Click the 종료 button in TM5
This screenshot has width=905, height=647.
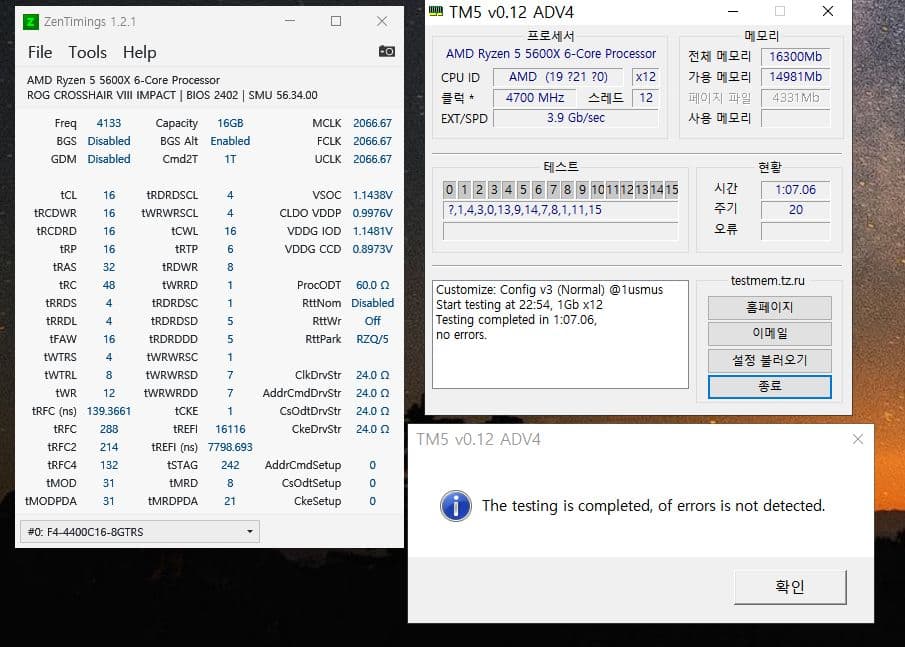coord(769,387)
